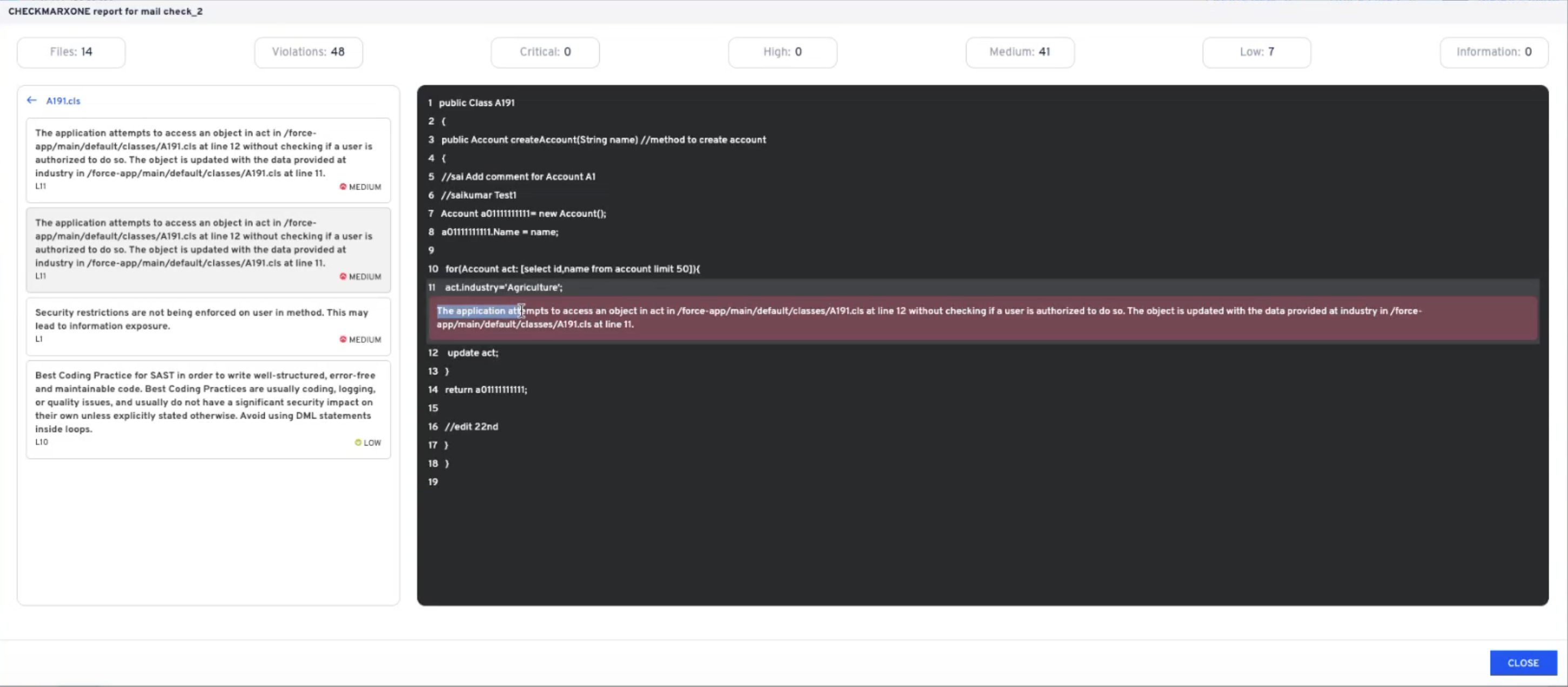Click the CLOSE button
This screenshot has width=1568, height=687.
tap(1523, 663)
